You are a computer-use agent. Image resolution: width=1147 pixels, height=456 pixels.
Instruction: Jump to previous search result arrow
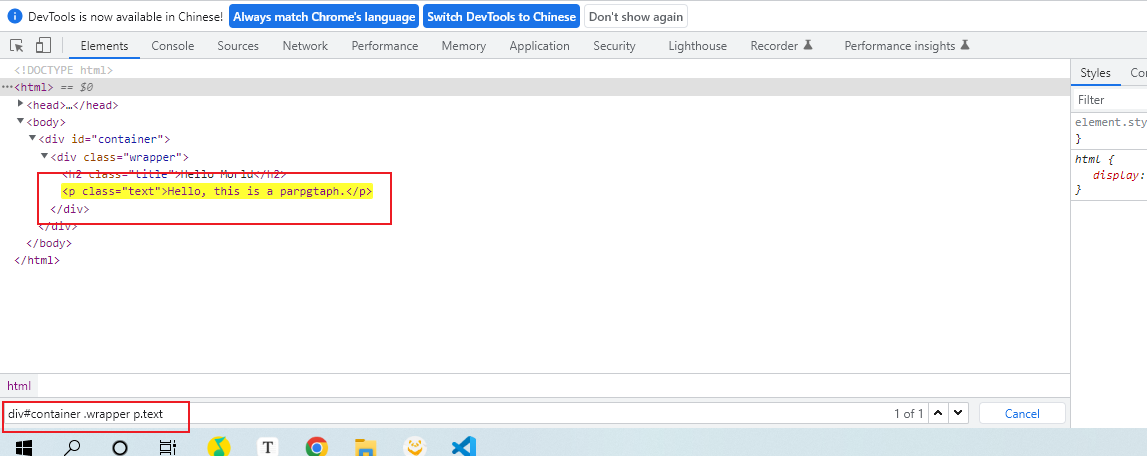pyautogui.click(x=938, y=413)
